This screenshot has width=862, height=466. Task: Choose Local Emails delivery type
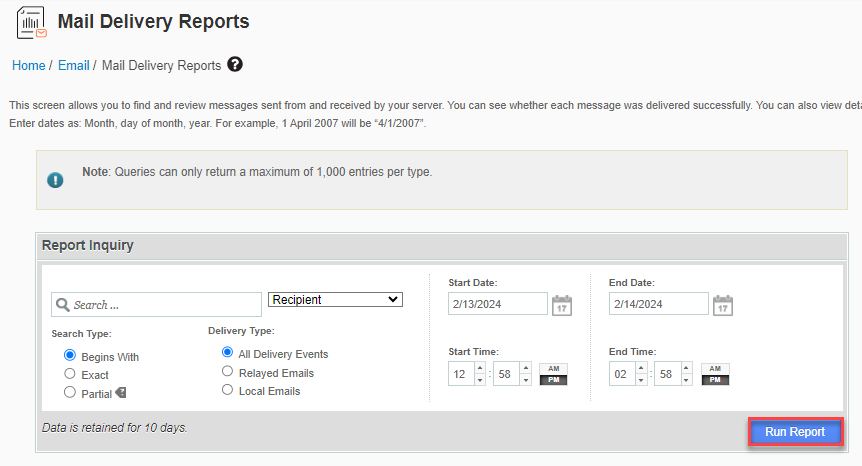tap(229, 390)
